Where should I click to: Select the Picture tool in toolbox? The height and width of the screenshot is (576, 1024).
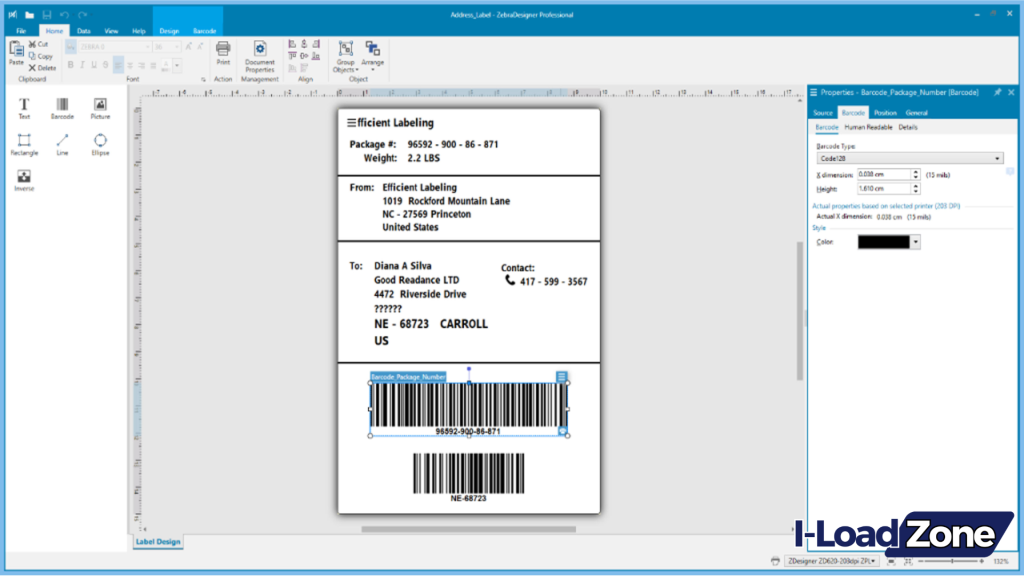(100, 108)
